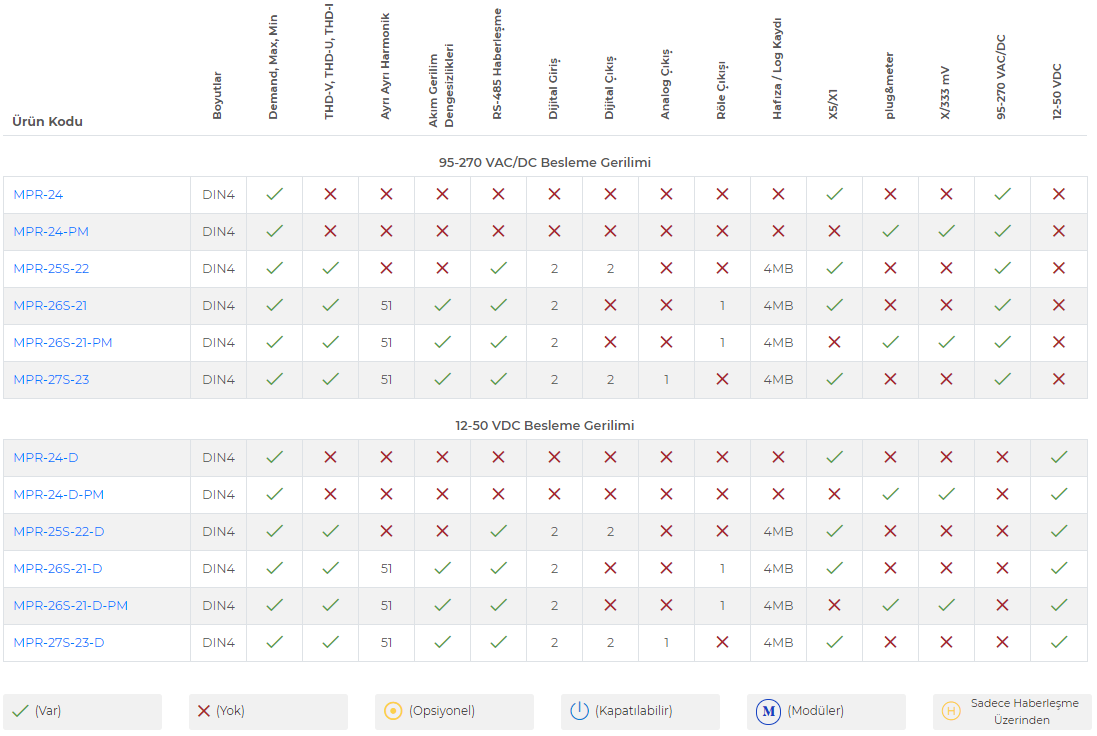1097x736 pixels.
Task: Open the MPR-26S-21-D-PM product link
Action: click(x=70, y=605)
